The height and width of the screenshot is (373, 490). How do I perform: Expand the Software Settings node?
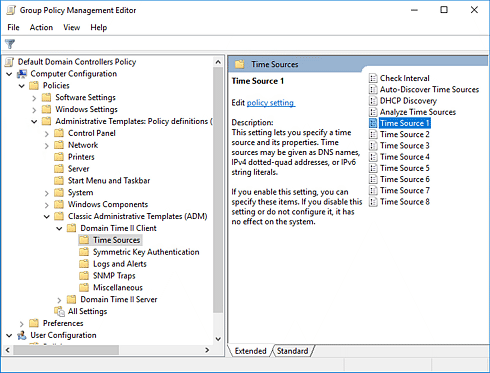(34, 98)
